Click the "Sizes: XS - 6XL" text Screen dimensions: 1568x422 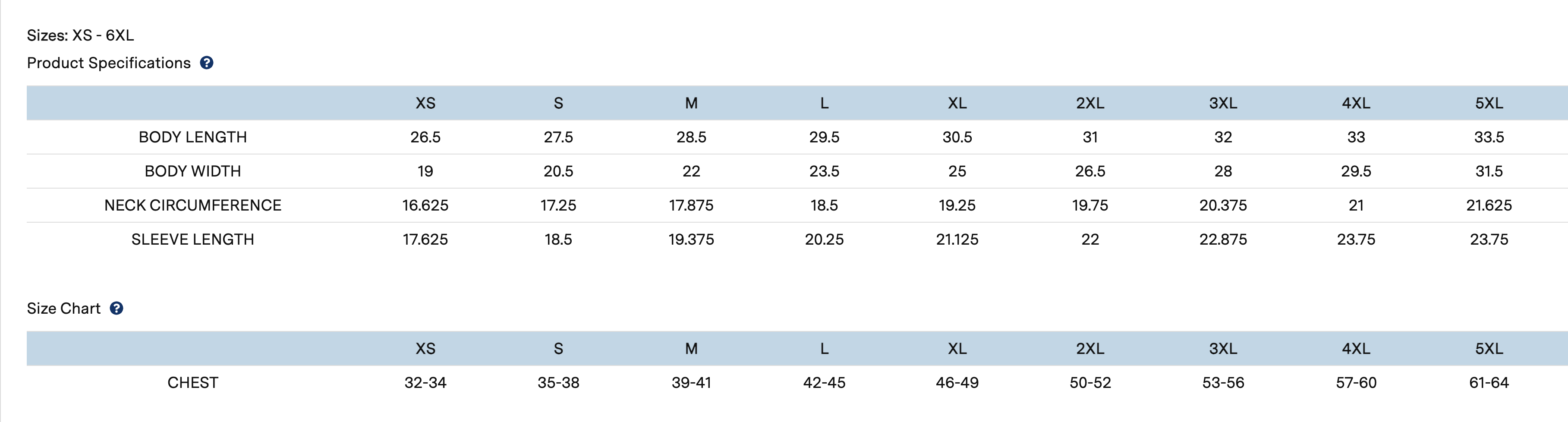click(x=80, y=35)
